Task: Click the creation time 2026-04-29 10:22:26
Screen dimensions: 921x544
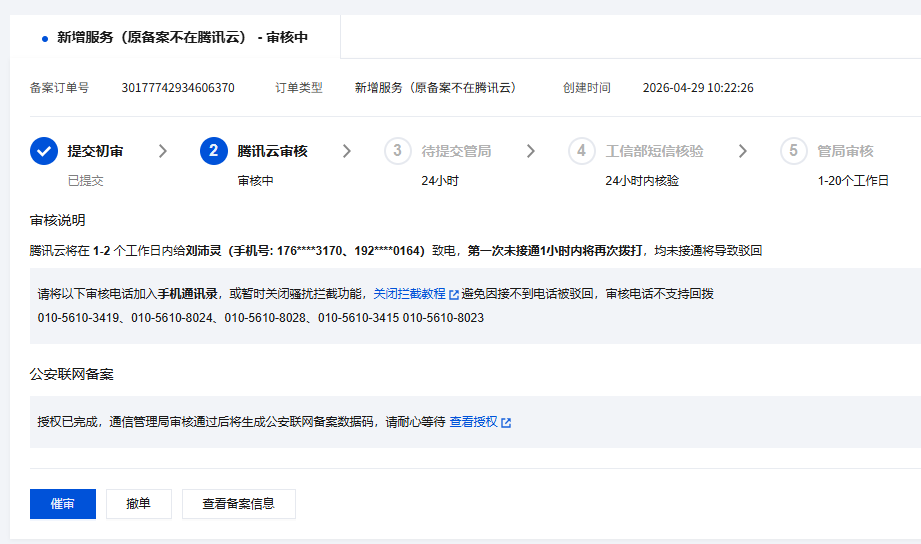Action: click(698, 88)
